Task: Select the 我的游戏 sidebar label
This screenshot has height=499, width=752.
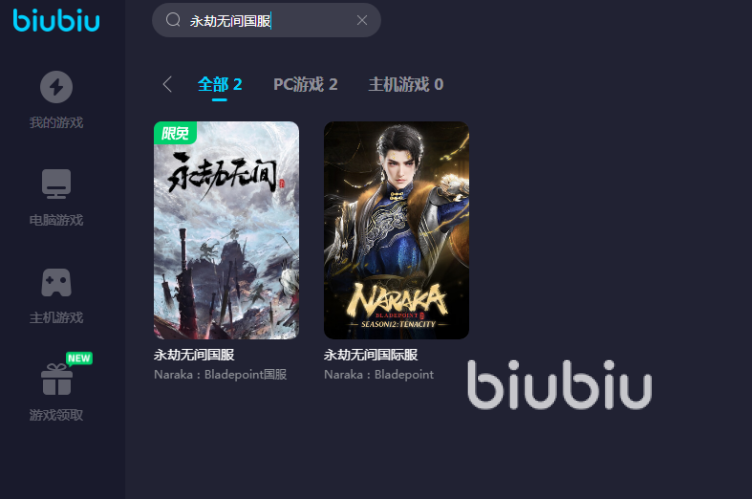Action: [56, 123]
